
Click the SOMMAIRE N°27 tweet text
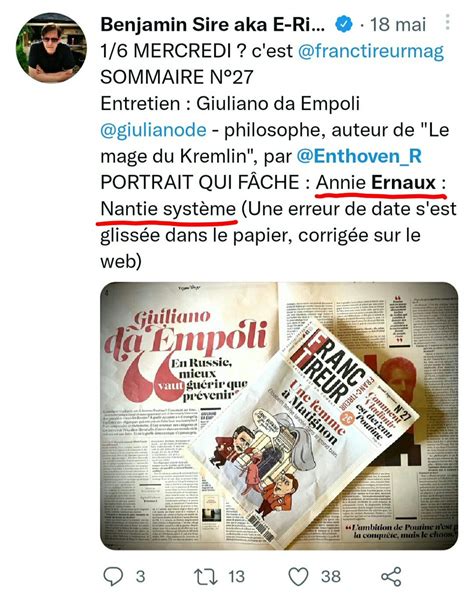177,77
